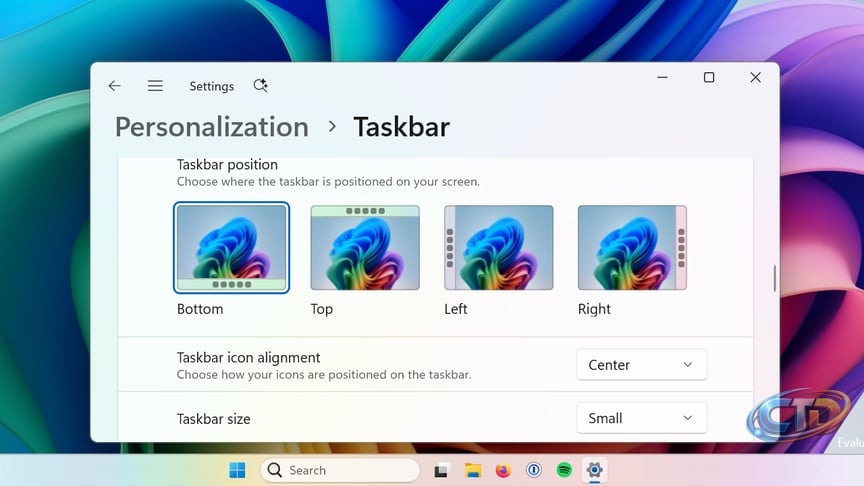Open the Settings search sparkle icon
Screen dimensions: 864x486
(260, 86)
